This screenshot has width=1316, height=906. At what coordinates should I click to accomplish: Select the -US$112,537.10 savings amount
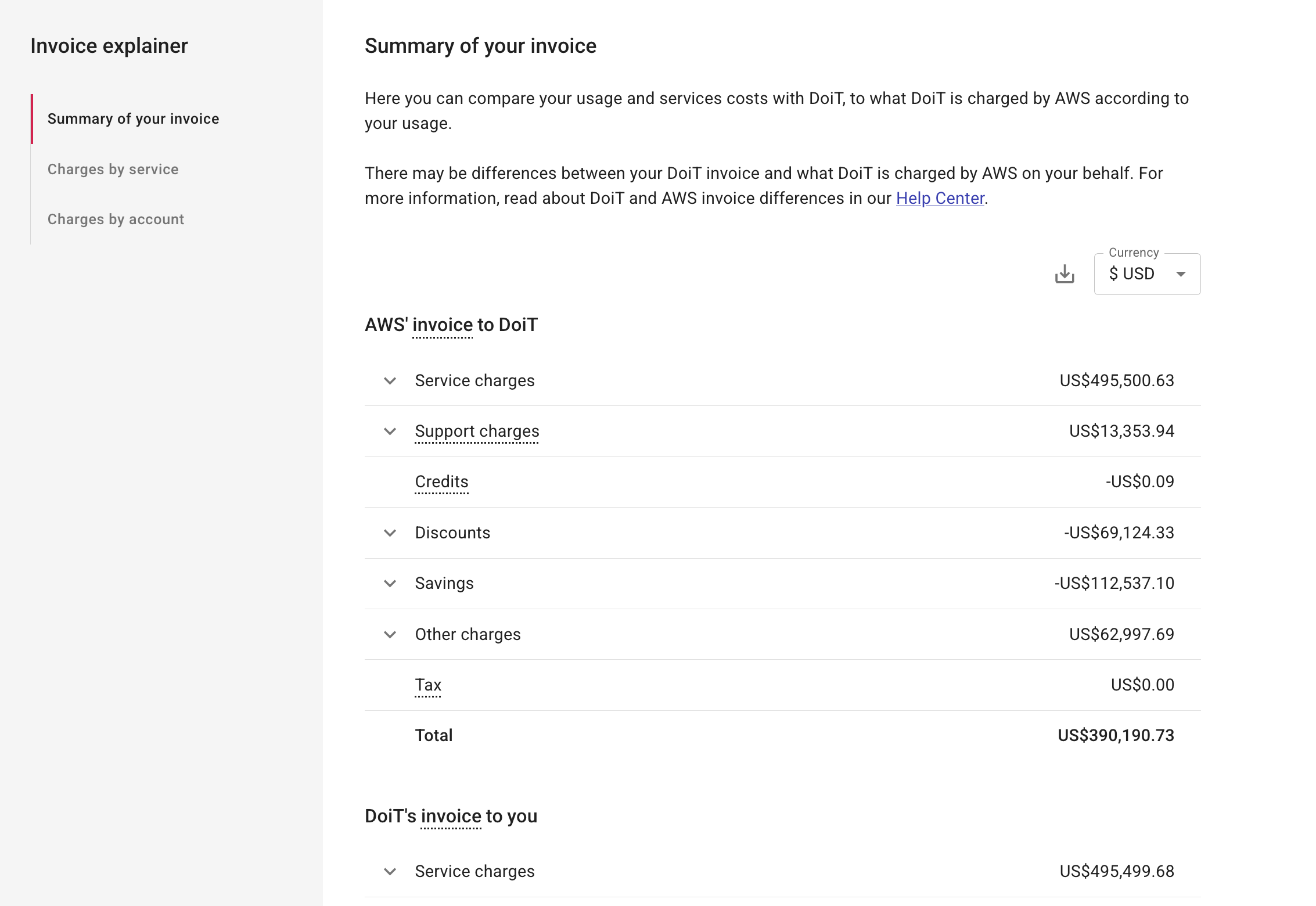coord(1114,584)
